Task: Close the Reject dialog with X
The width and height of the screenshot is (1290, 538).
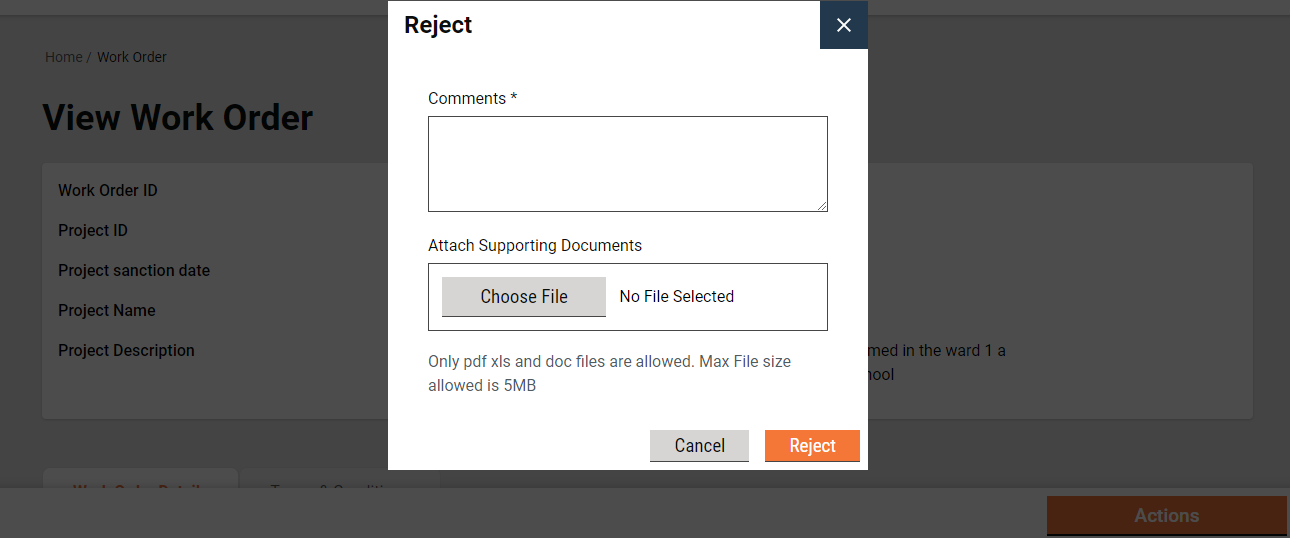Action: (x=844, y=25)
